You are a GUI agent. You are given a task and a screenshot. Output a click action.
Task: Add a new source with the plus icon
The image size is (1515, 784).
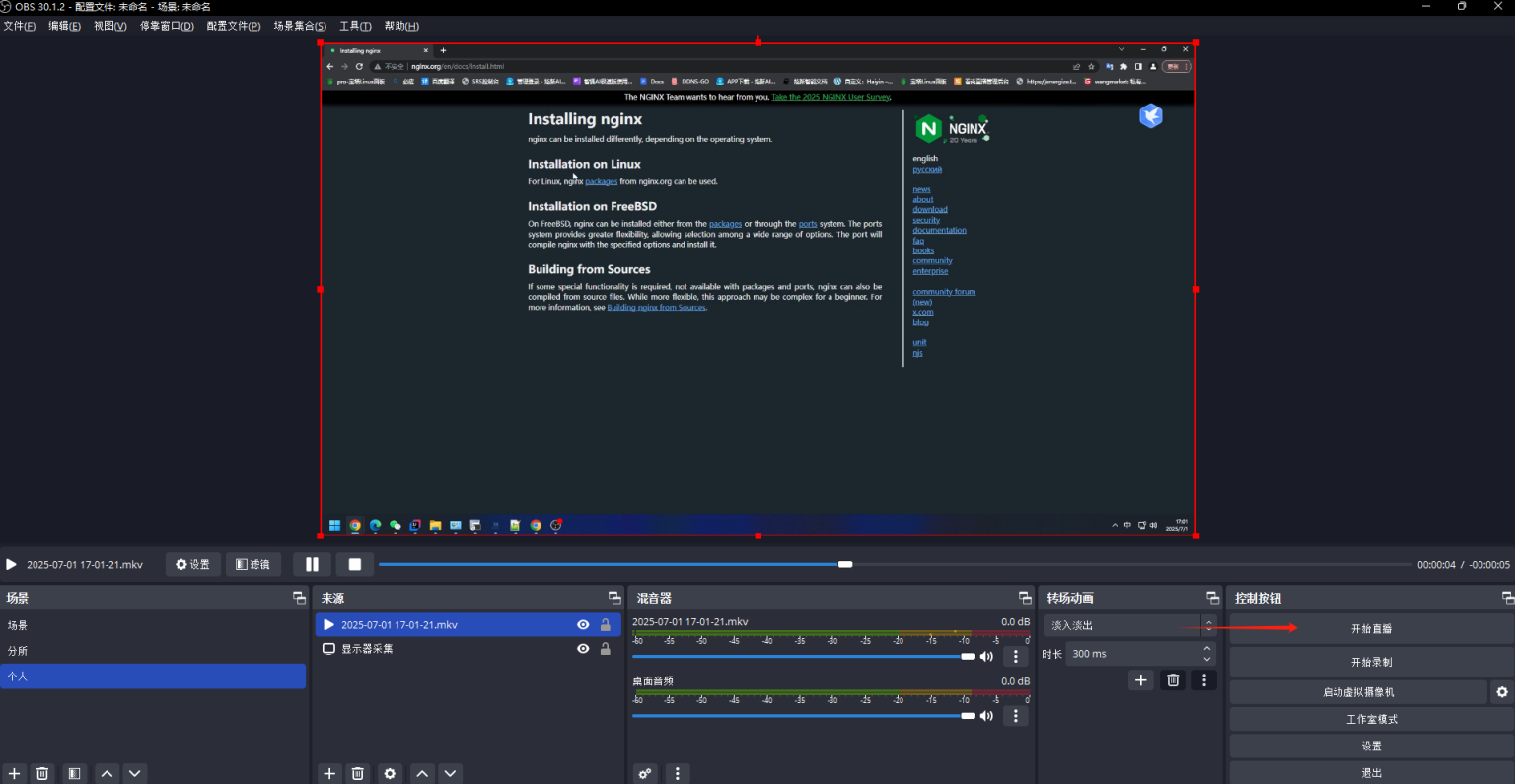[329, 774]
